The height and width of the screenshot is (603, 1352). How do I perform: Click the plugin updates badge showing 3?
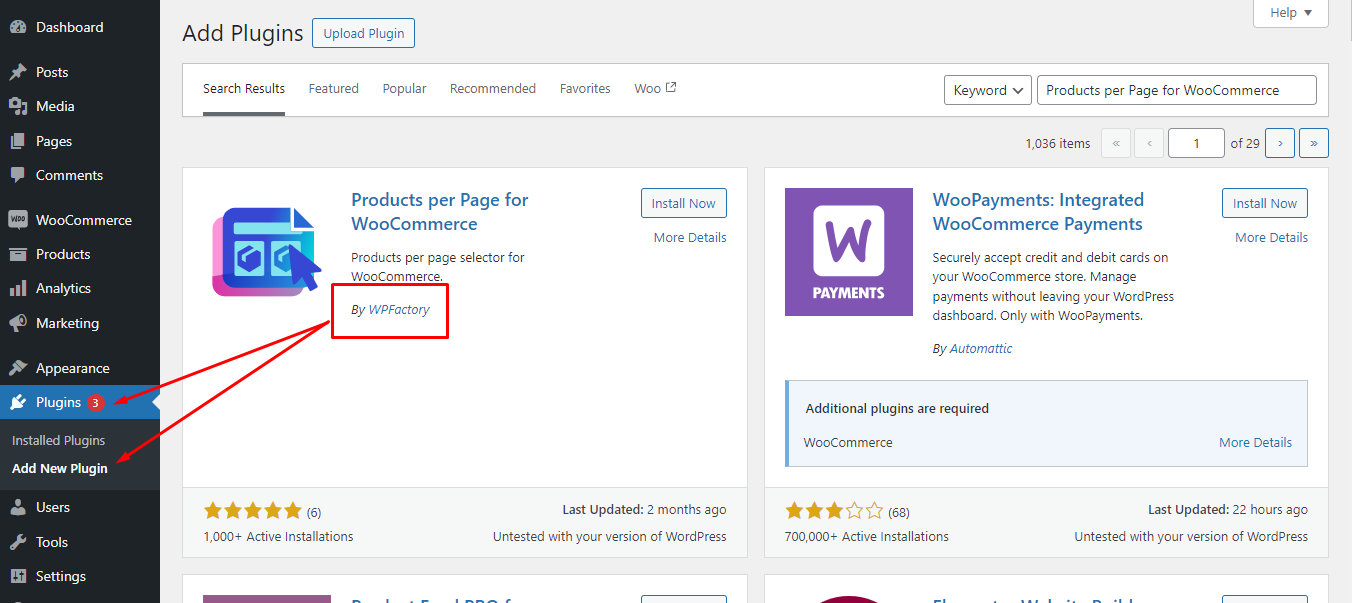pos(96,403)
